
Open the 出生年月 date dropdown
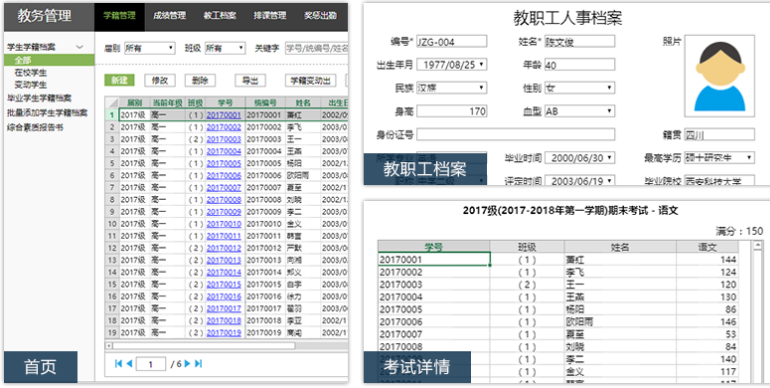pyautogui.click(x=452, y=64)
